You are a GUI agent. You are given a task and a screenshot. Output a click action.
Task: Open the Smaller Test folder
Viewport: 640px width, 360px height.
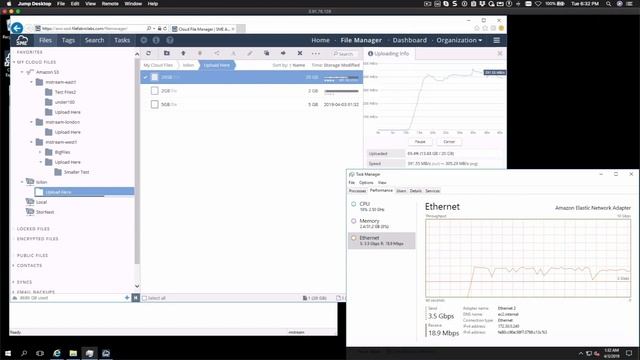click(76, 172)
